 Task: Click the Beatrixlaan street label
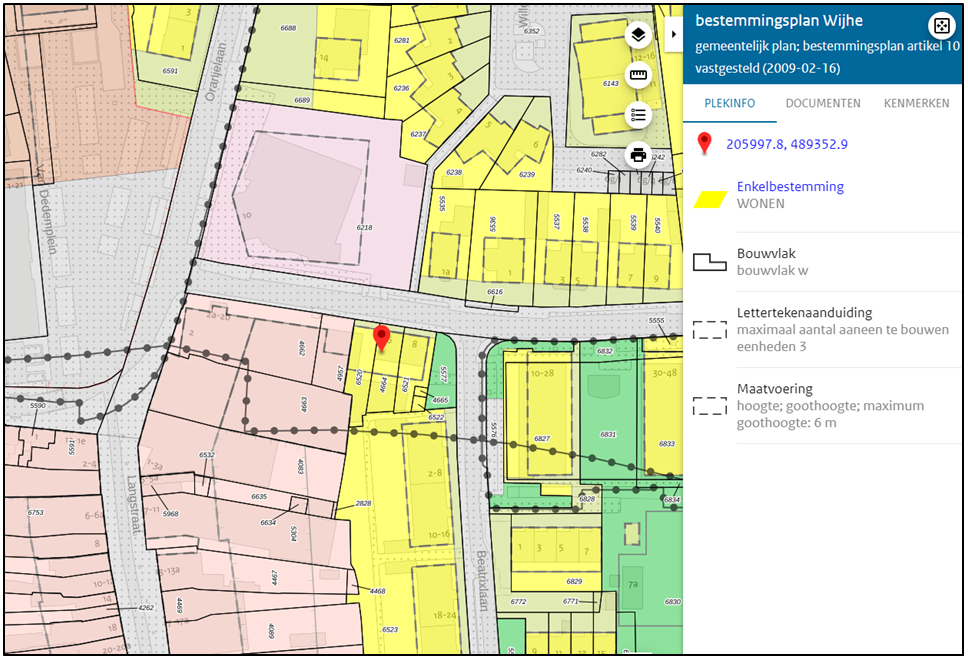(x=482, y=581)
